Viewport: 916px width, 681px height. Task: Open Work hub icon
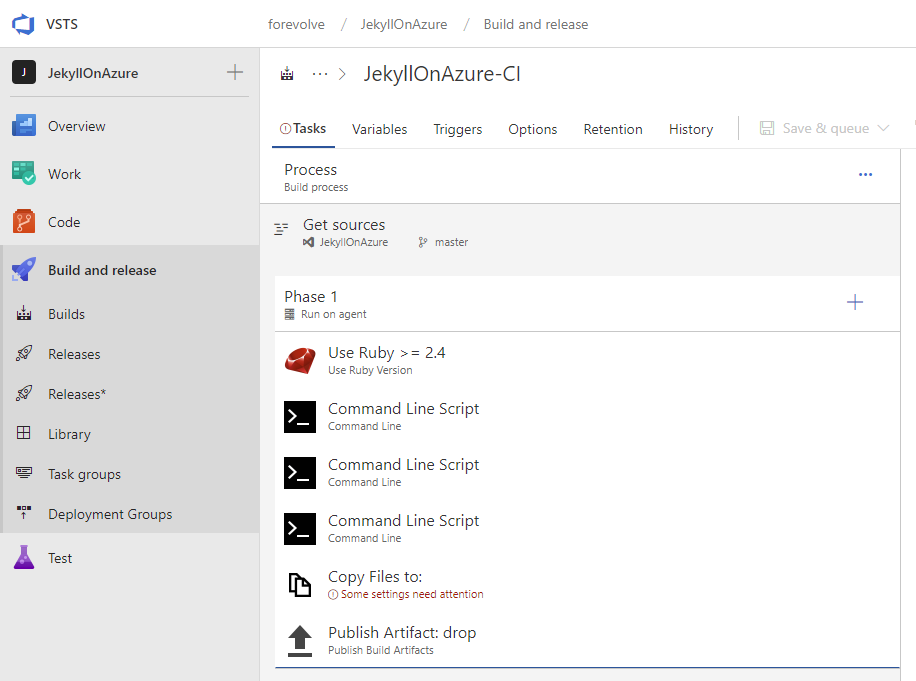(24, 173)
